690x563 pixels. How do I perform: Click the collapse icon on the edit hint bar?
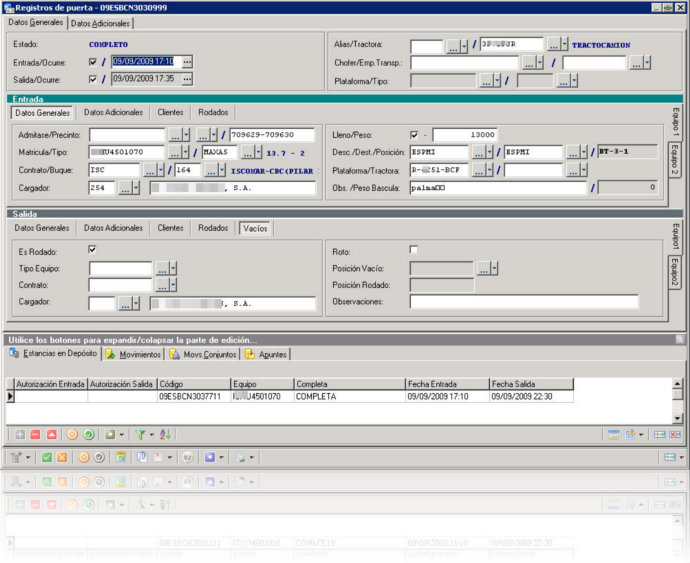[x=679, y=339]
